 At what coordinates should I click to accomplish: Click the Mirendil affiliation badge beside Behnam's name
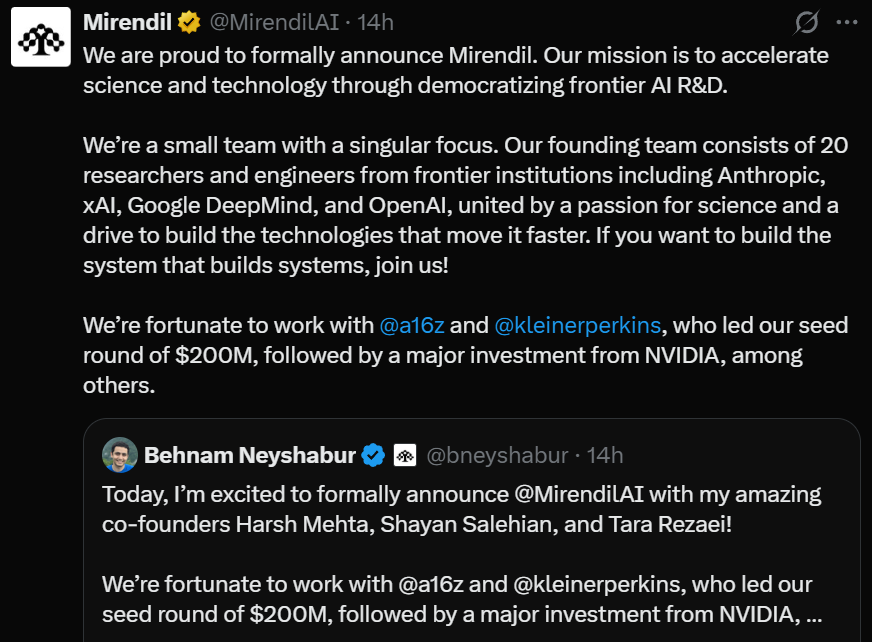point(405,456)
